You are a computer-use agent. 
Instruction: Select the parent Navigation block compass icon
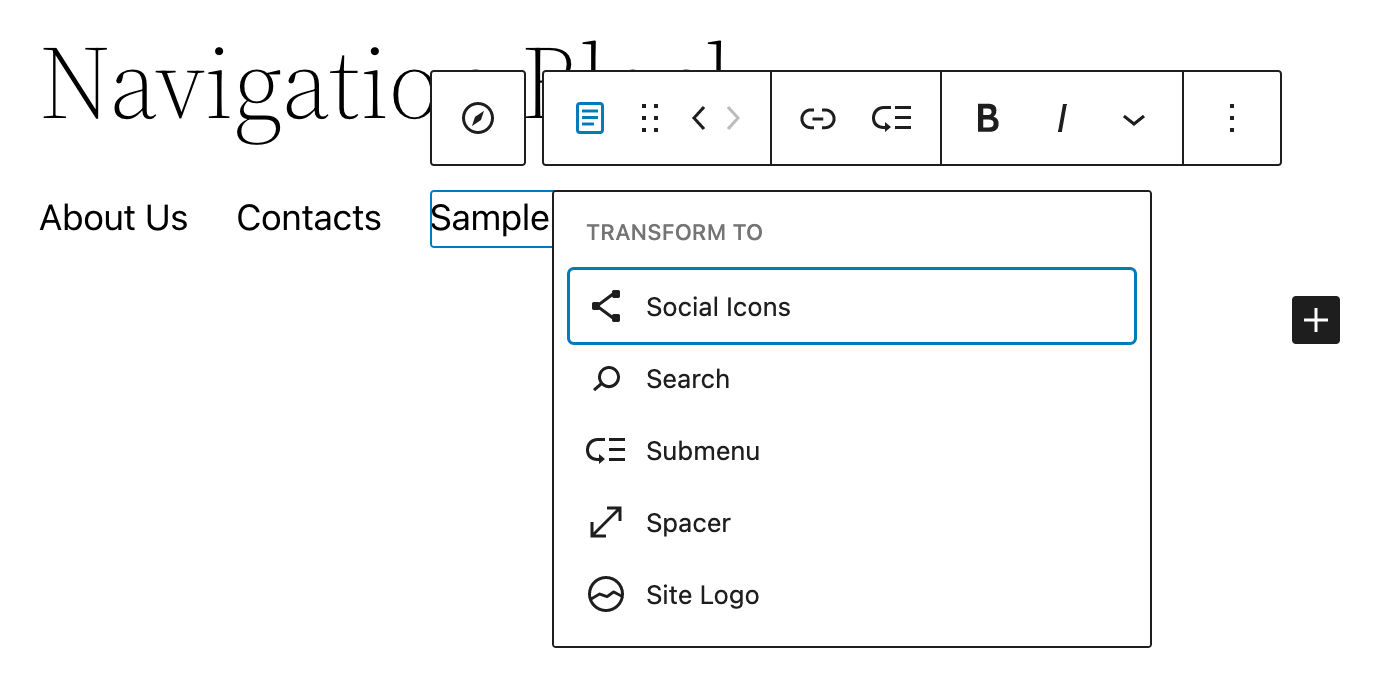point(478,119)
